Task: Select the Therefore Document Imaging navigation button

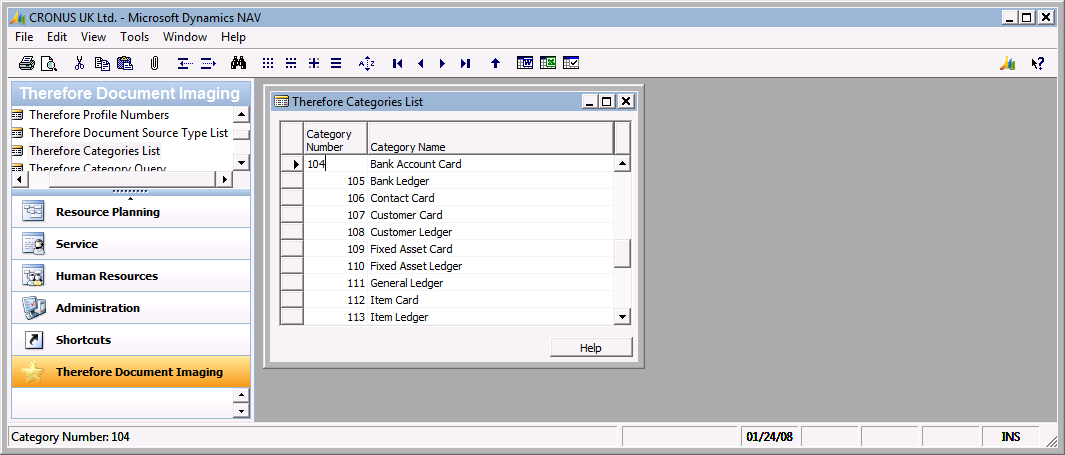Action: point(130,371)
